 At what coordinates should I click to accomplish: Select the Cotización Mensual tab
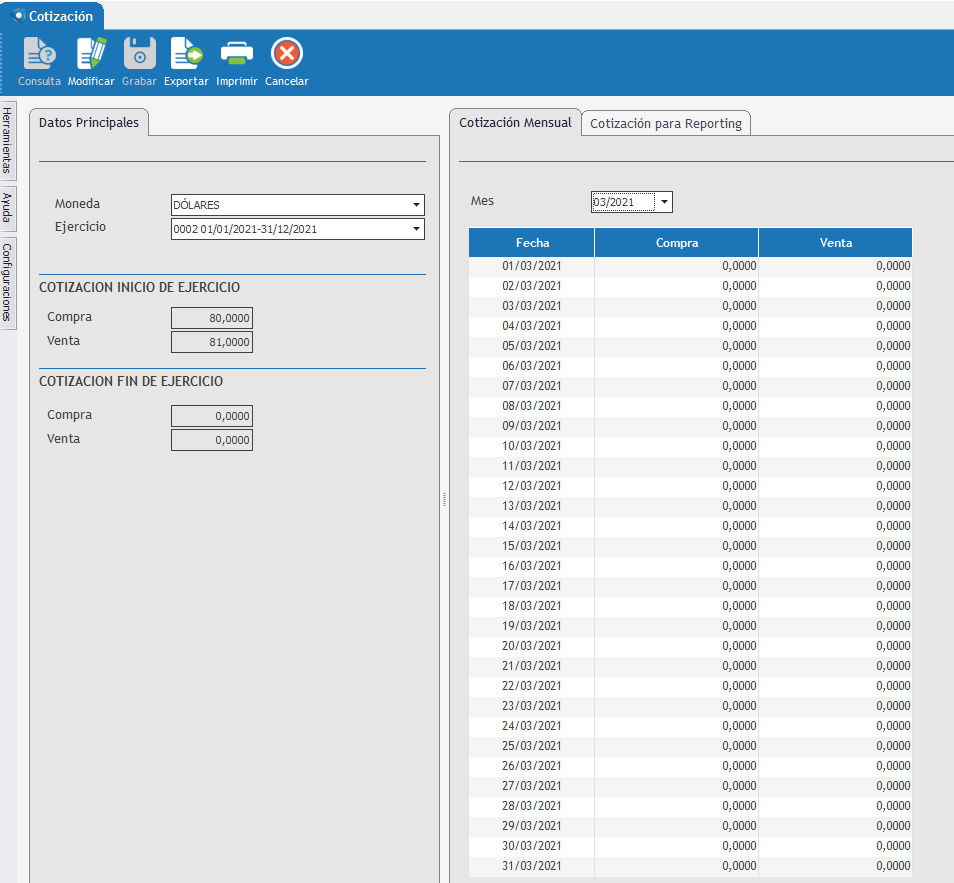pyautogui.click(x=515, y=123)
